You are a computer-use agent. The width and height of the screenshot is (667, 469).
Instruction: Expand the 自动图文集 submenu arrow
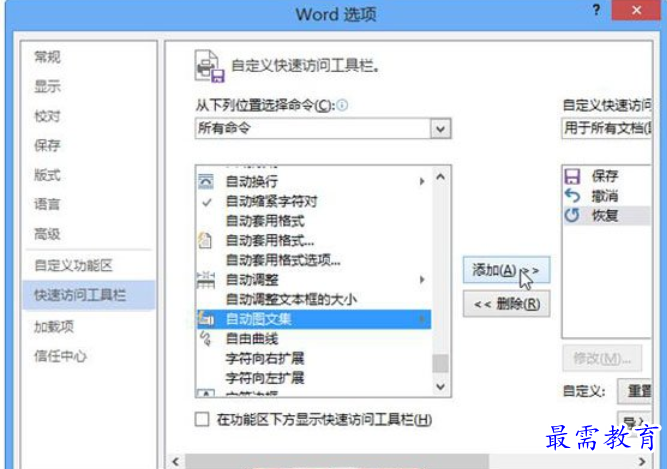tap(422, 319)
